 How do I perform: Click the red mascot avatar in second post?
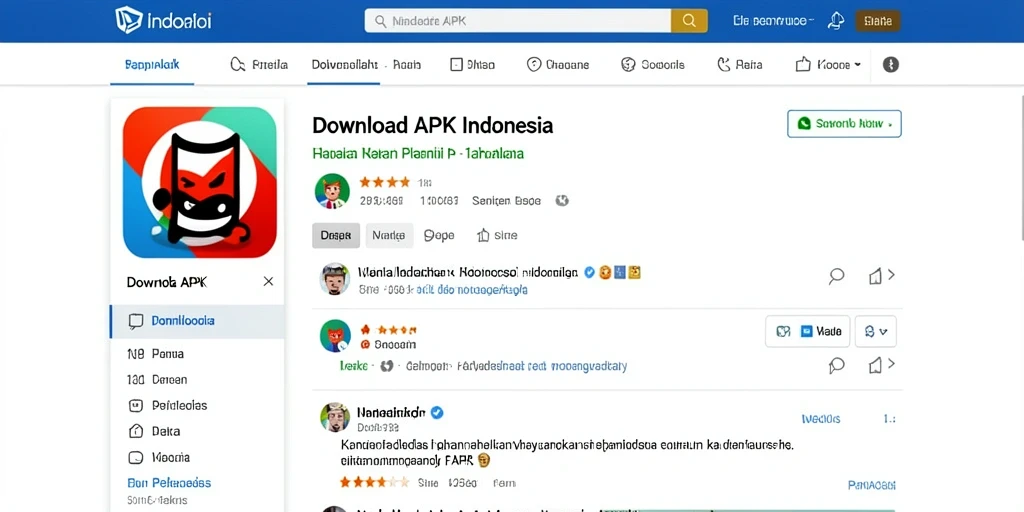tap(335, 336)
